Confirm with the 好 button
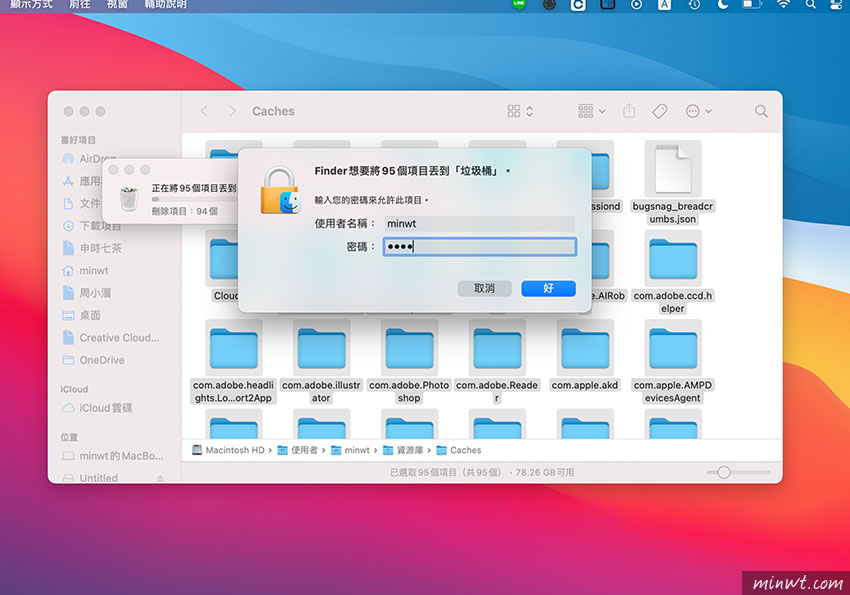Viewport: 850px width, 595px height. click(x=549, y=288)
